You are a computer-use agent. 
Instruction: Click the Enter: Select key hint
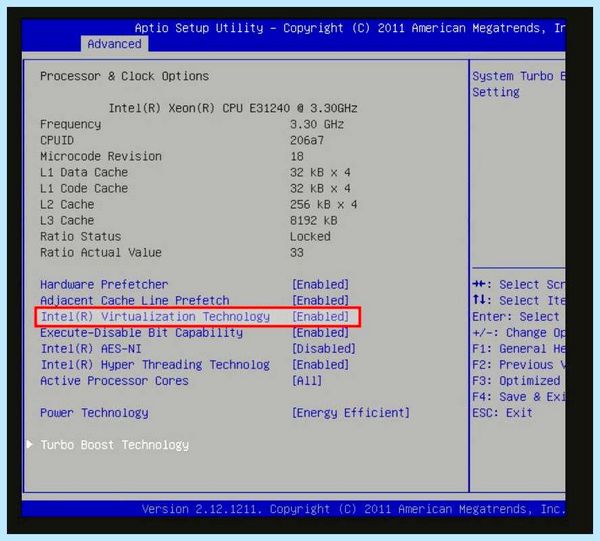pos(516,317)
